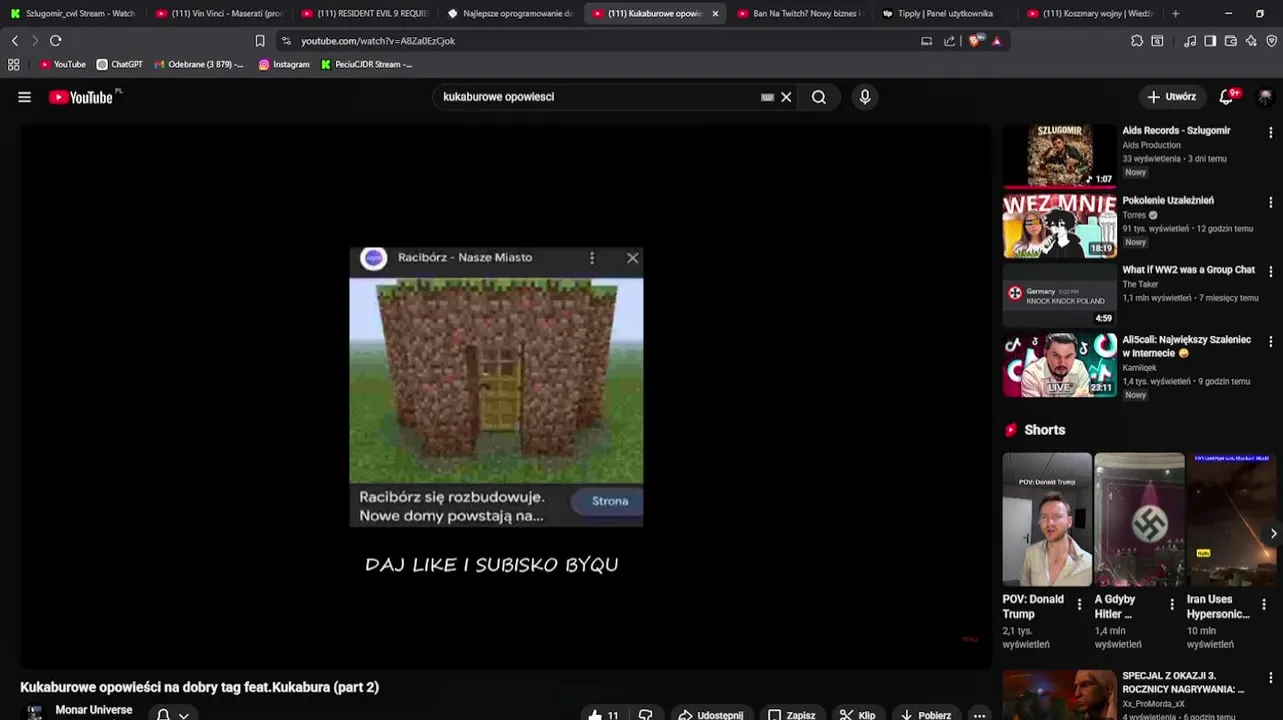The height and width of the screenshot is (720, 1283).
Task: Click the Udostępnij share button
Action: [x=711, y=715]
